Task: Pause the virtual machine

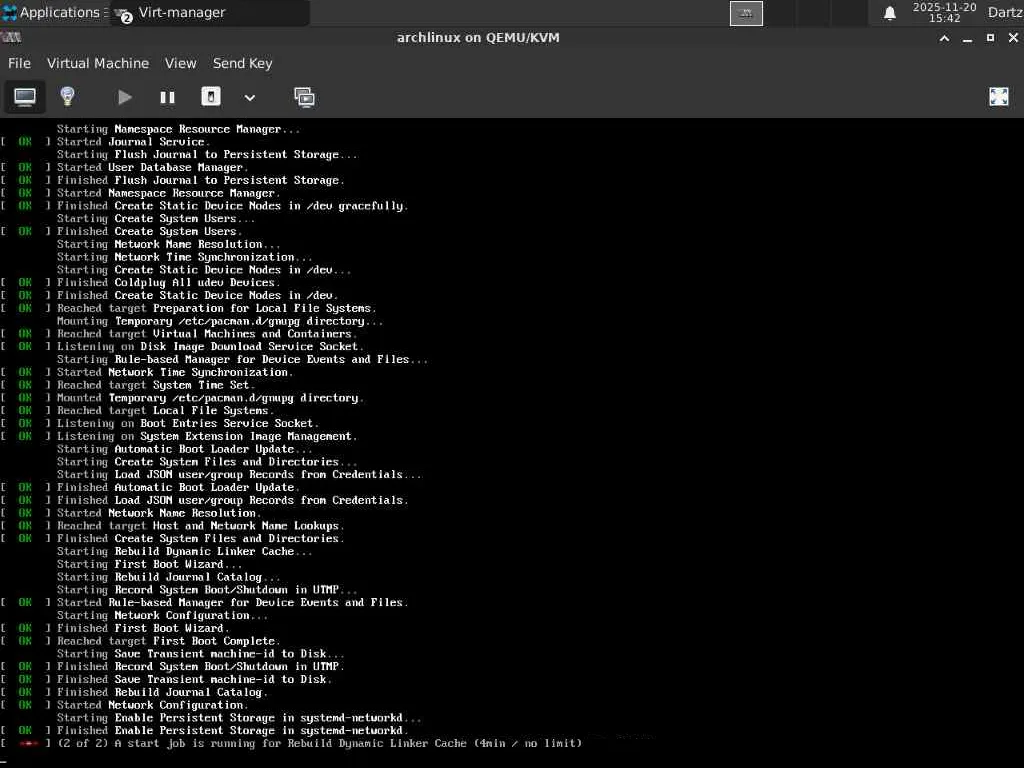Action: [x=167, y=97]
